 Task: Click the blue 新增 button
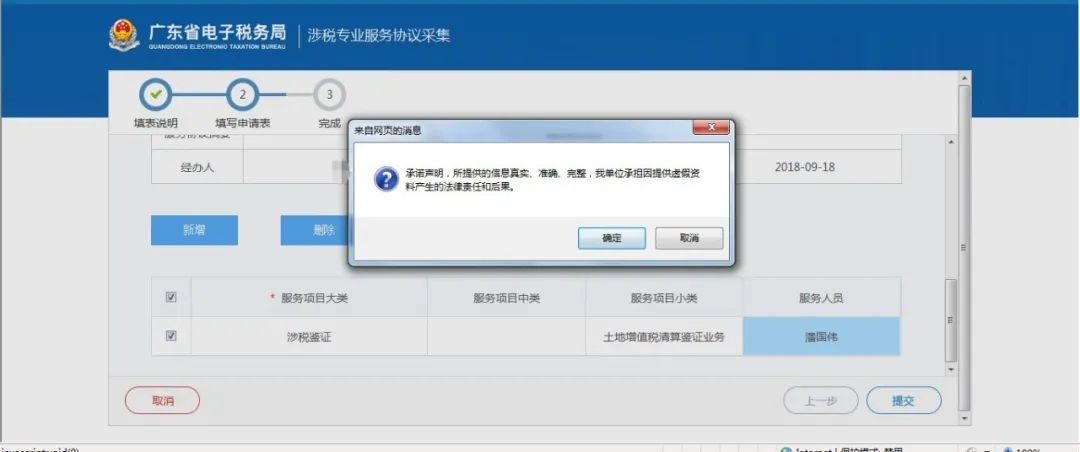tap(194, 230)
